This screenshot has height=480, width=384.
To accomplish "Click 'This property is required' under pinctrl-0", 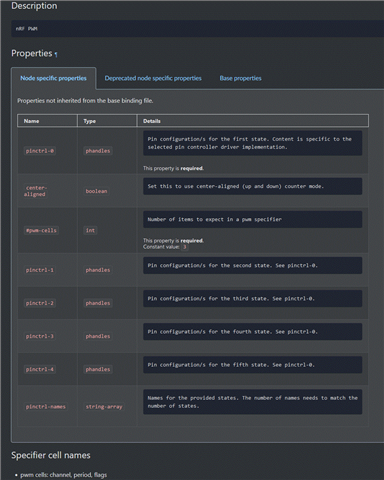I will pyautogui.click(x=173, y=168).
